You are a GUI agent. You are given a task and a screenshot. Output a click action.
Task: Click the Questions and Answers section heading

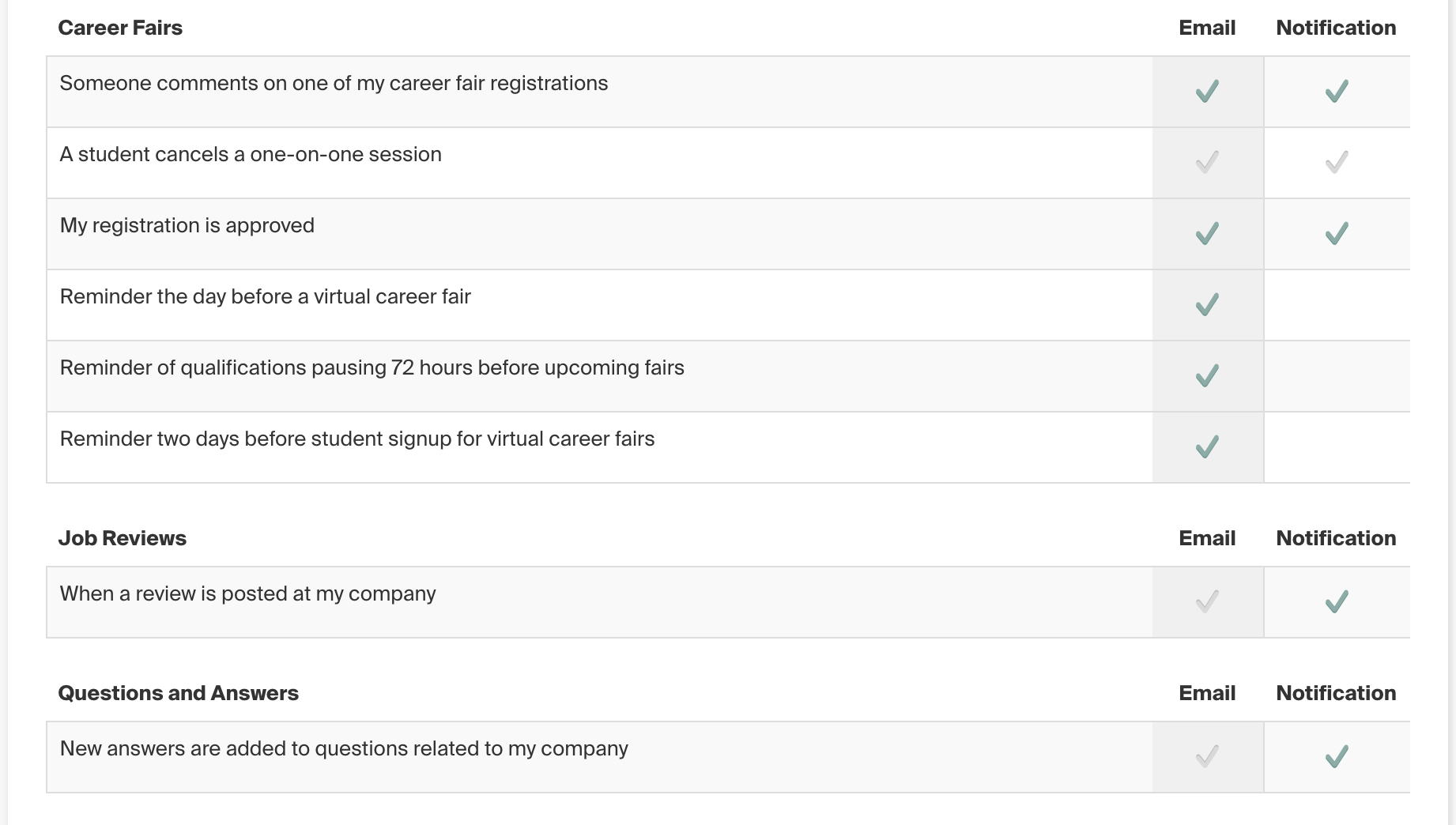tap(179, 693)
